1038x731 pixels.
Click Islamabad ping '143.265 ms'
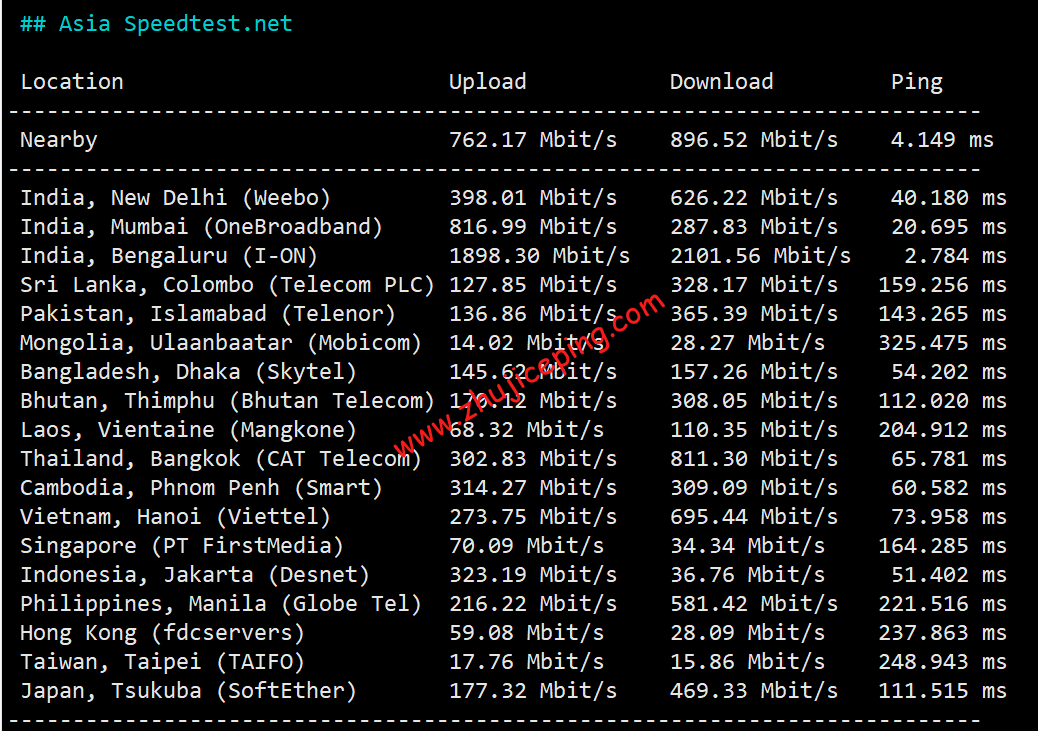point(943,314)
